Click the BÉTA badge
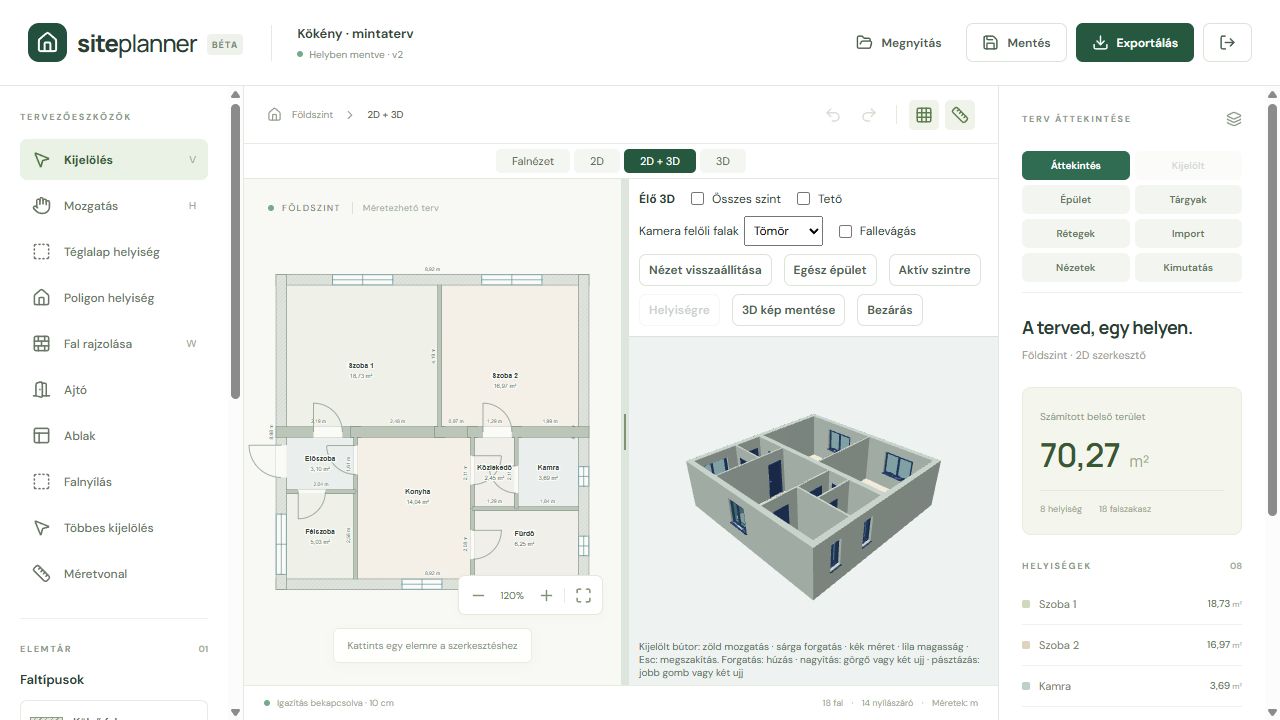 coord(225,44)
